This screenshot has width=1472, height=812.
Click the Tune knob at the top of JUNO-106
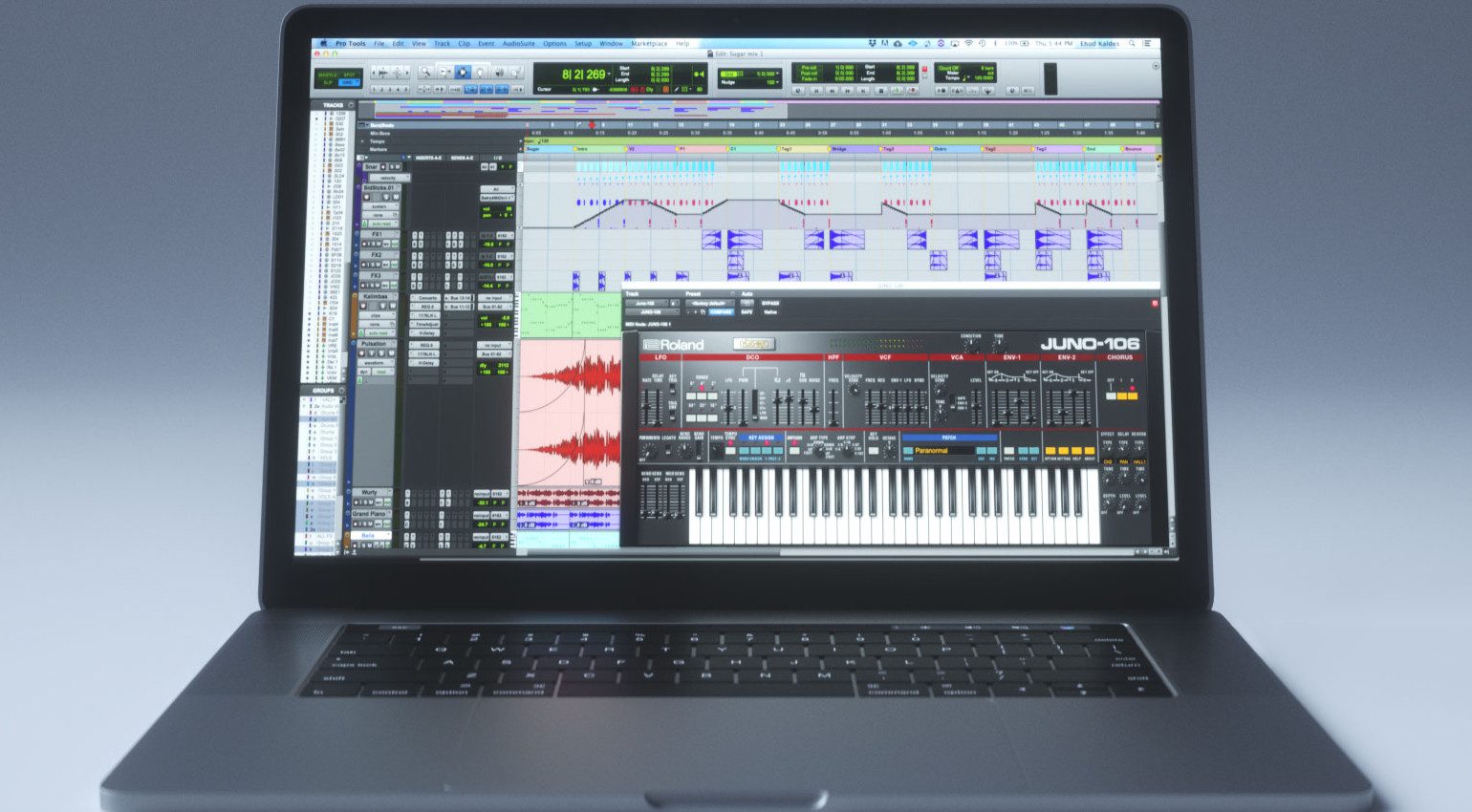(999, 346)
